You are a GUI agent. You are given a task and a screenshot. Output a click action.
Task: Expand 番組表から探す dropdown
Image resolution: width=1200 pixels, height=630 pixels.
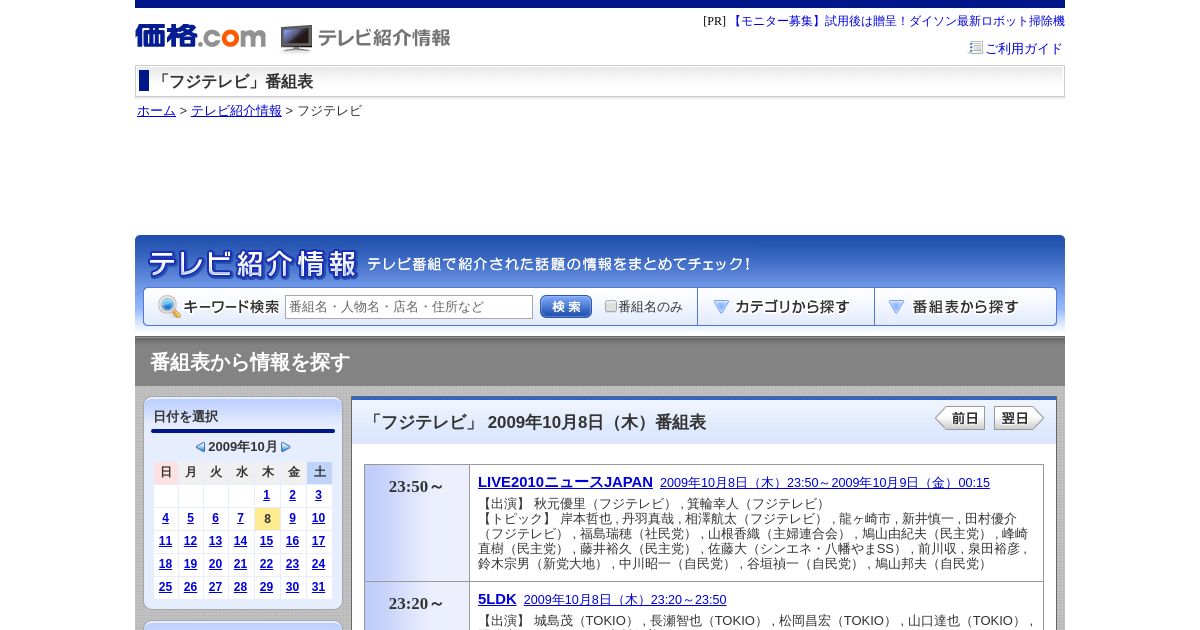point(965,307)
